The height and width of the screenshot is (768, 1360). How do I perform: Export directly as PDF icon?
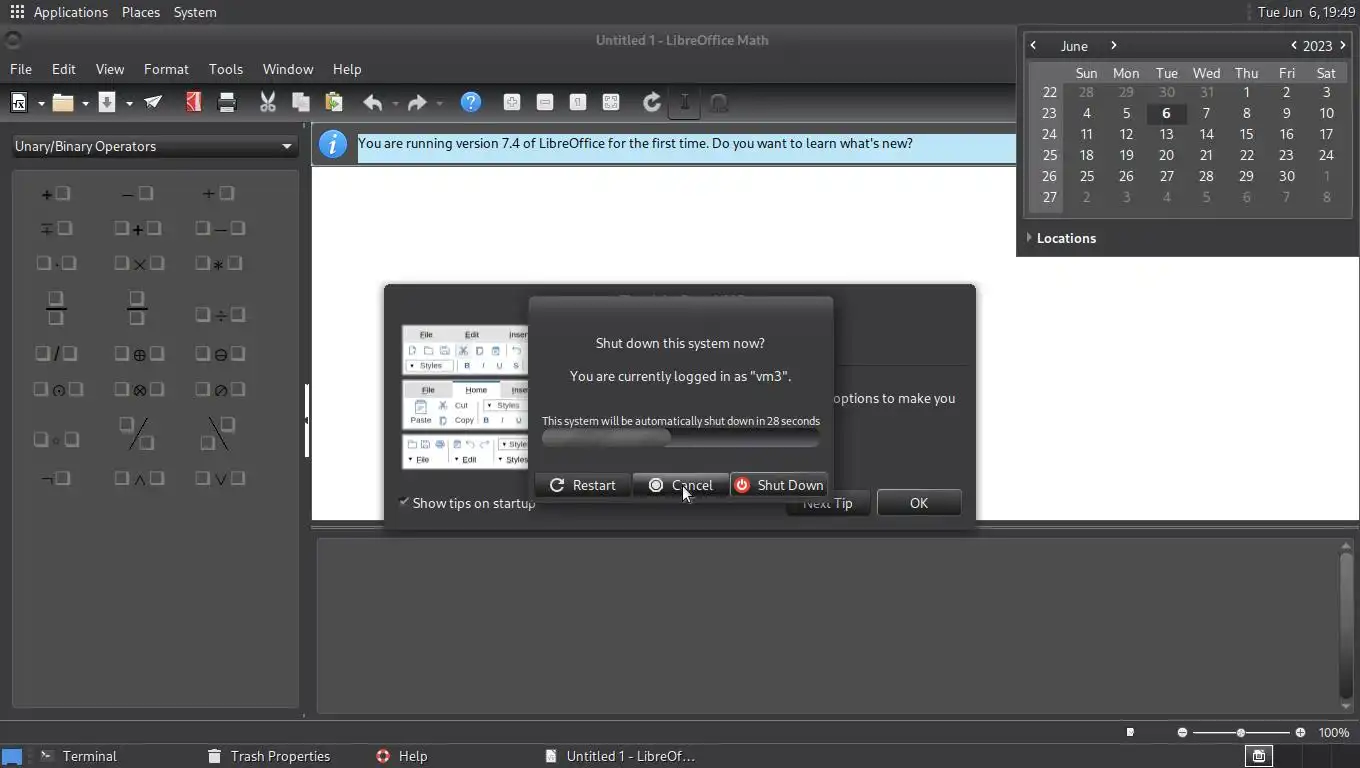coord(193,102)
